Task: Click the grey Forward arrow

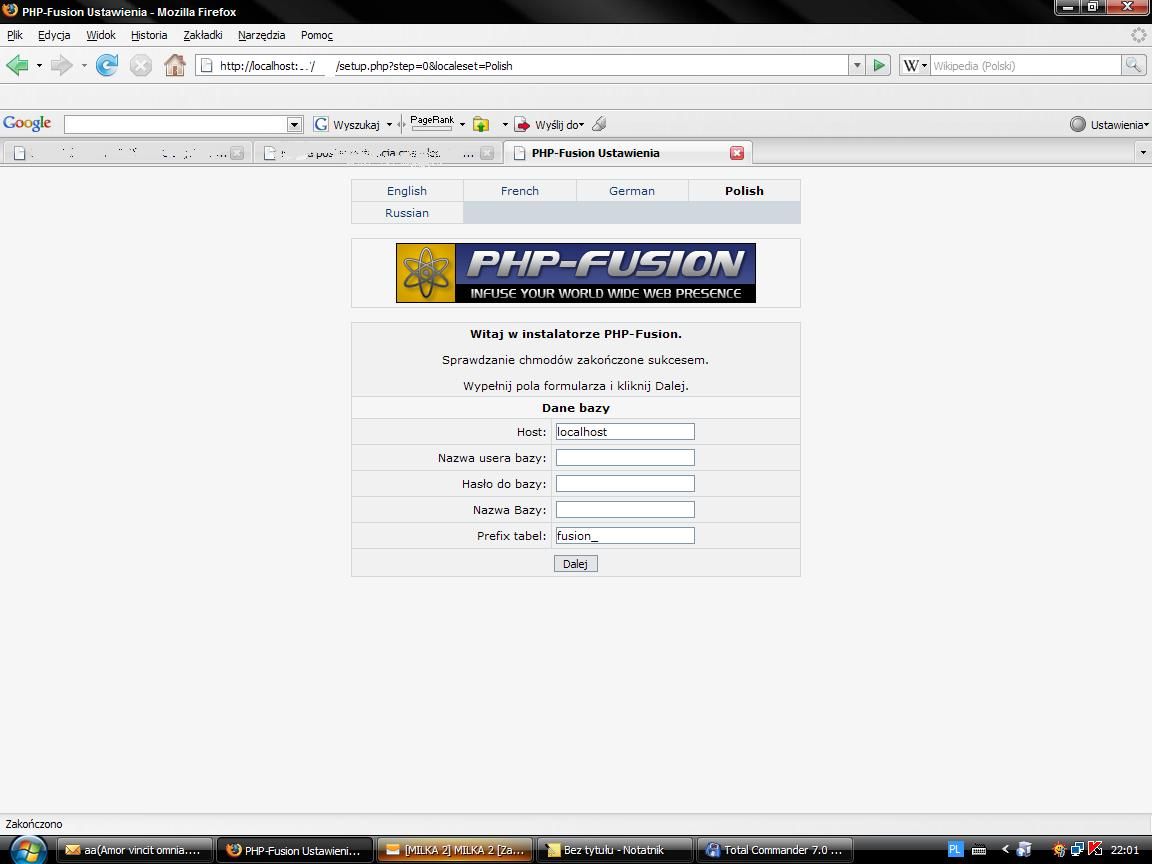Action: click(x=62, y=65)
